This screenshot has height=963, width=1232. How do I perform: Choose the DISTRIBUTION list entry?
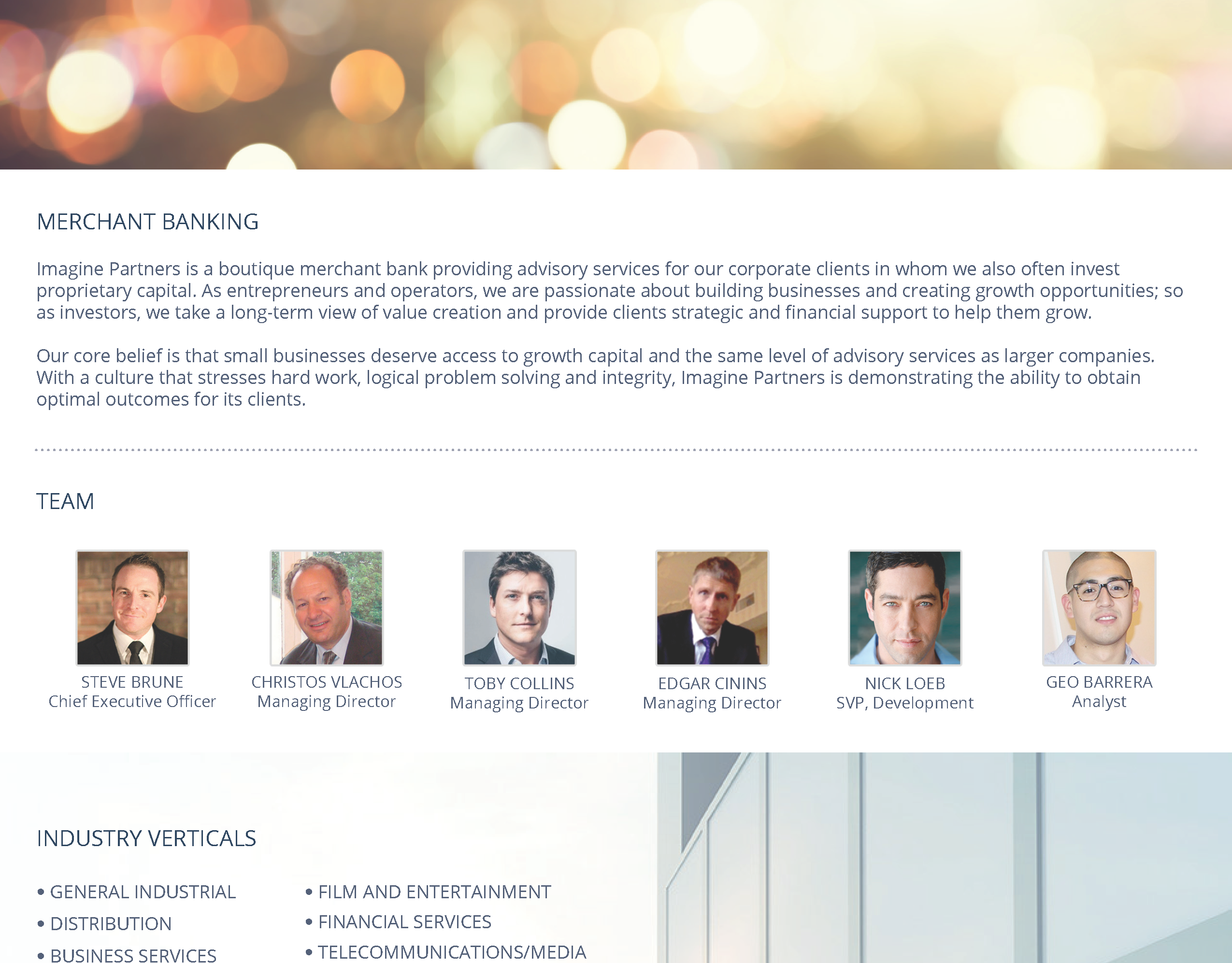104,923
